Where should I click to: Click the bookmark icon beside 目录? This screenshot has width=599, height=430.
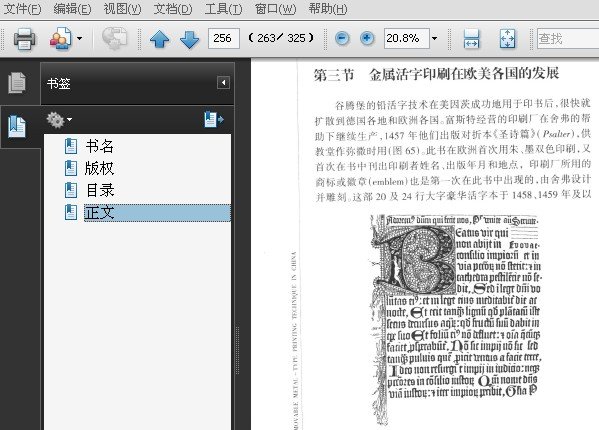click(71, 190)
